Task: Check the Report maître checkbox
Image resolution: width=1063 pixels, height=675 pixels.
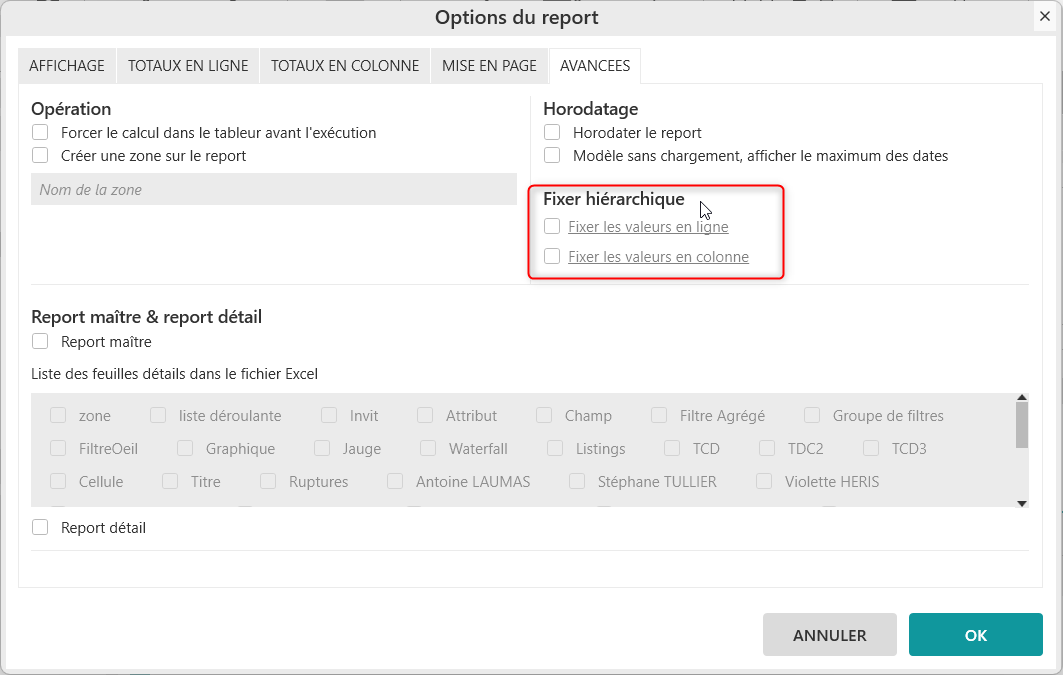Action: point(40,342)
